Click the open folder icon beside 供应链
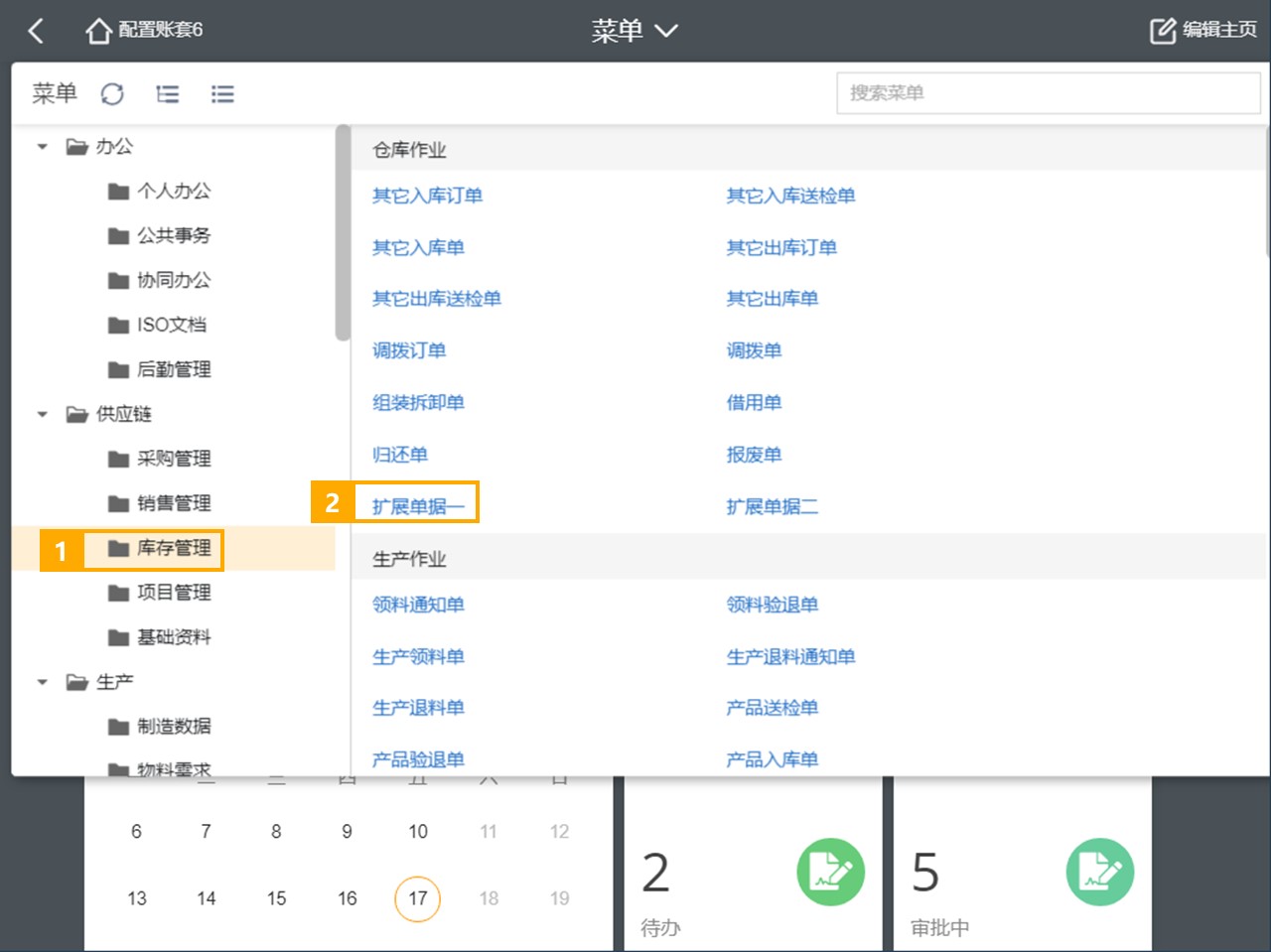This screenshot has width=1271, height=952. pyautogui.click(x=77, y=415)
